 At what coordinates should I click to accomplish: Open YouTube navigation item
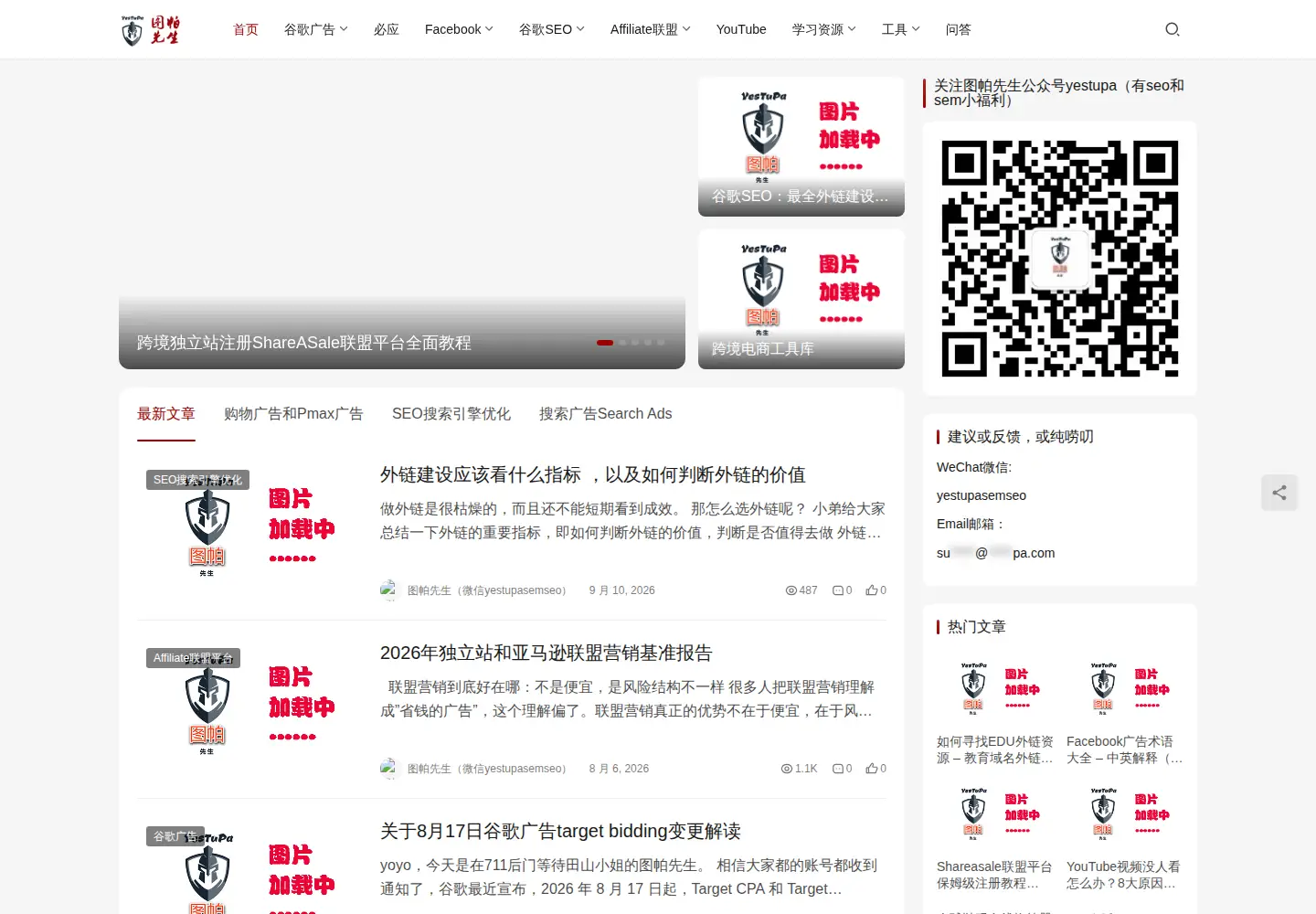(x=741, y=29)
